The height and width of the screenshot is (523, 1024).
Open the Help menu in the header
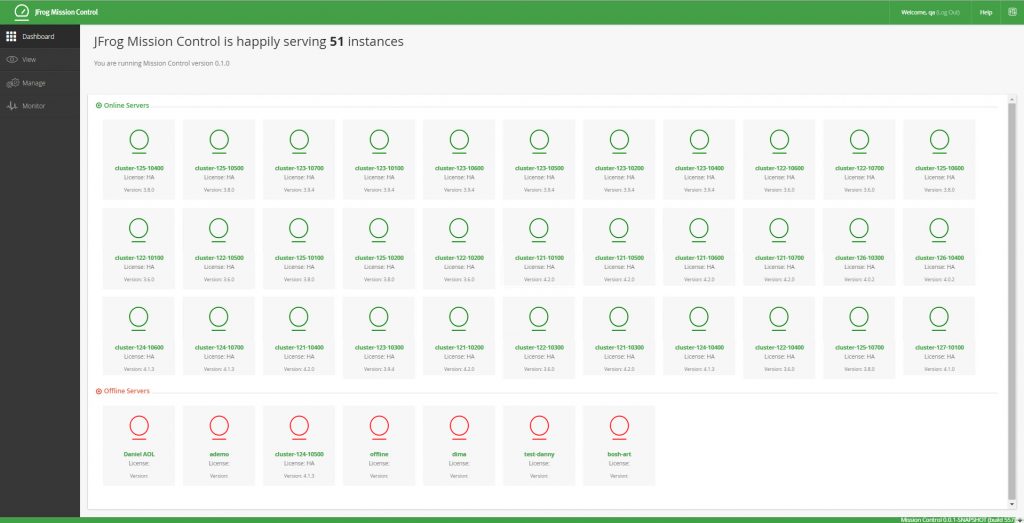(x=986, y=12)
